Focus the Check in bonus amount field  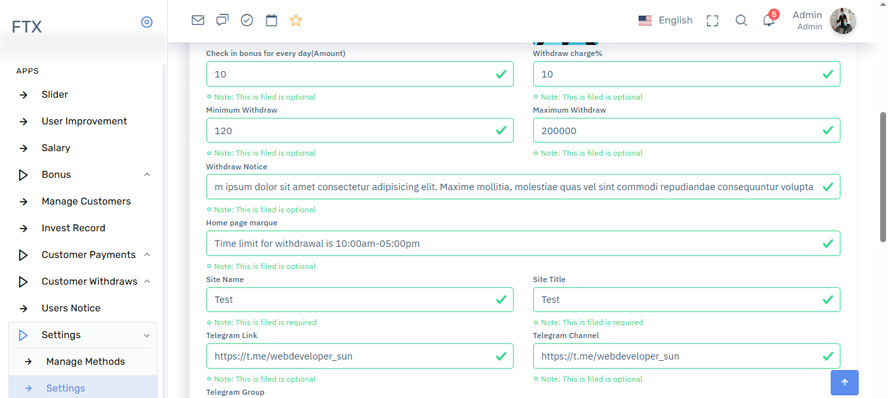pos(360,74)
